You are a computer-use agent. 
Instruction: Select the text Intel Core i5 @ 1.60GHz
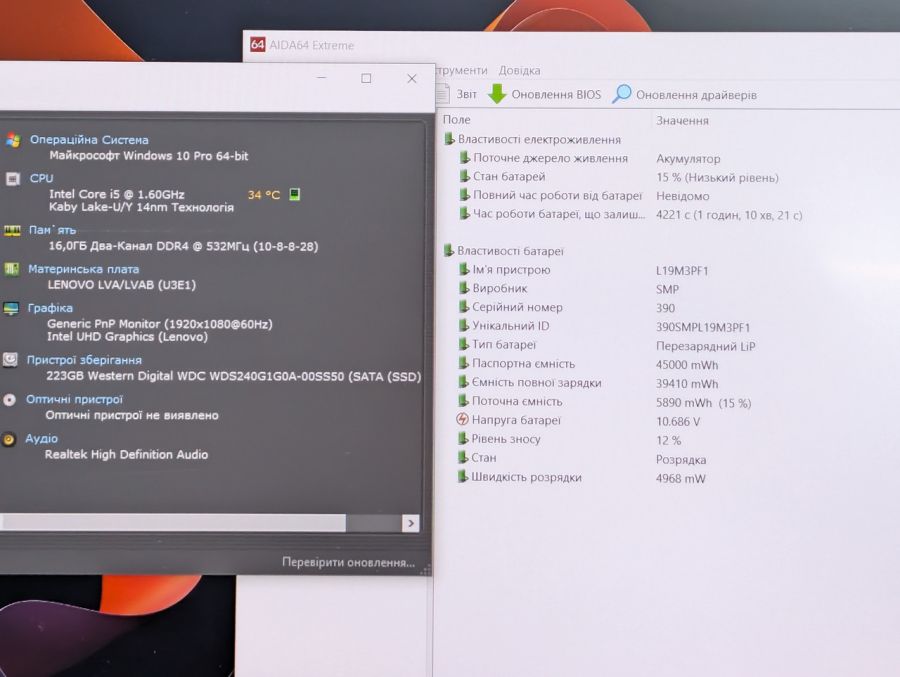[x=117, y=194]
